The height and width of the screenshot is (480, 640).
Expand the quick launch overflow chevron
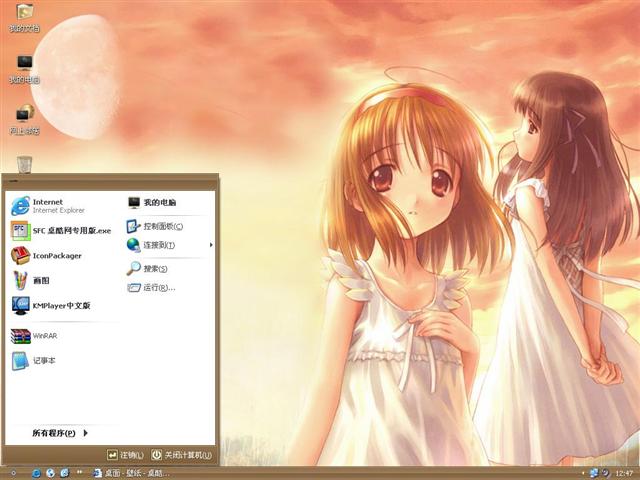point(80,472)
